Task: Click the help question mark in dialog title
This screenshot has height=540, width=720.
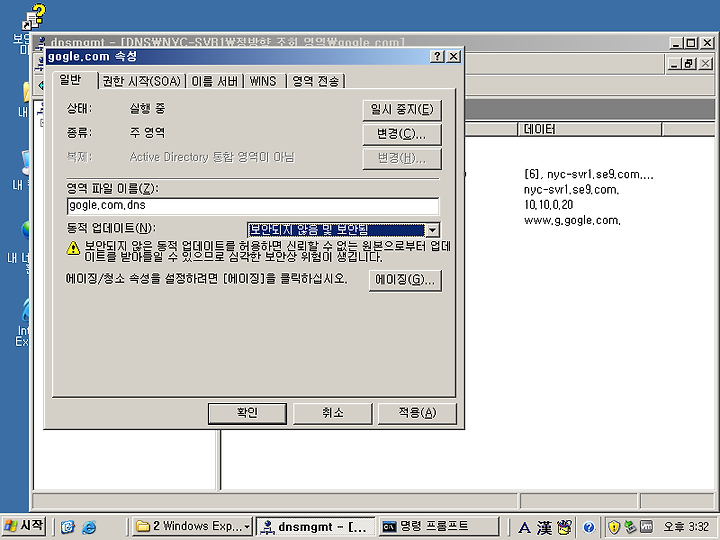Action: 437,56
